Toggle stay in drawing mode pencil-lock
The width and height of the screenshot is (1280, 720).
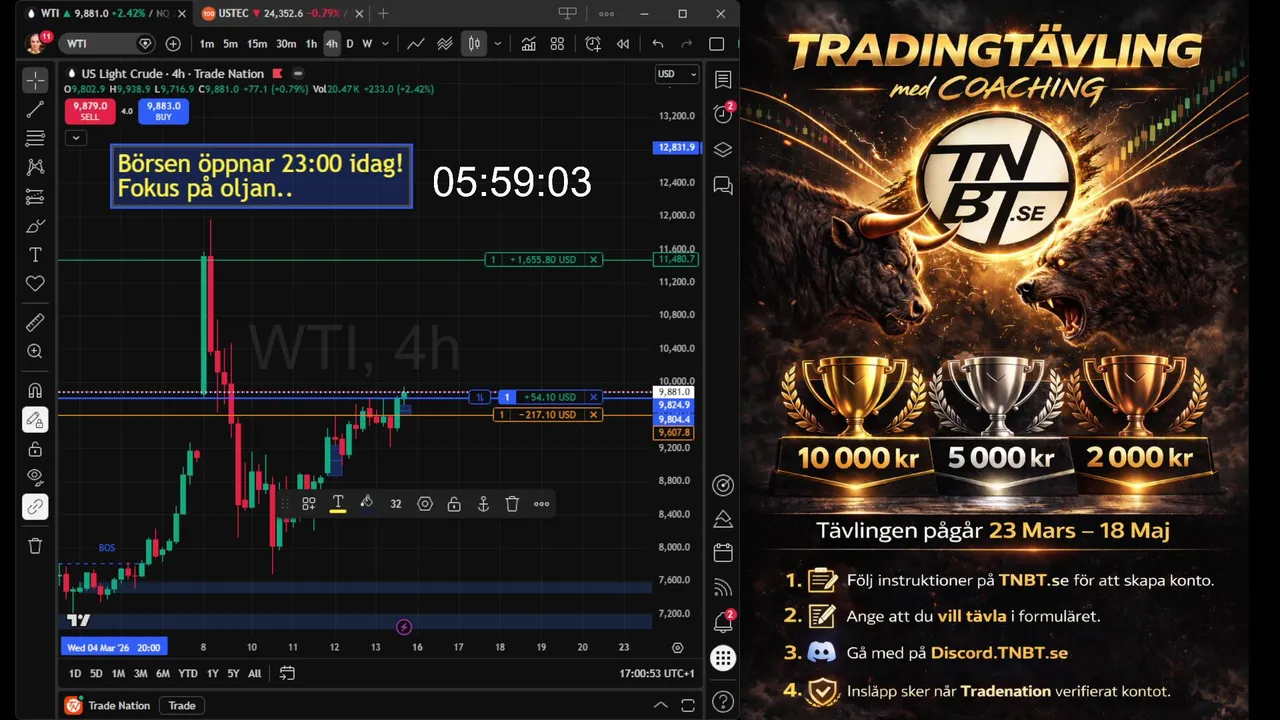click(35, 419)
